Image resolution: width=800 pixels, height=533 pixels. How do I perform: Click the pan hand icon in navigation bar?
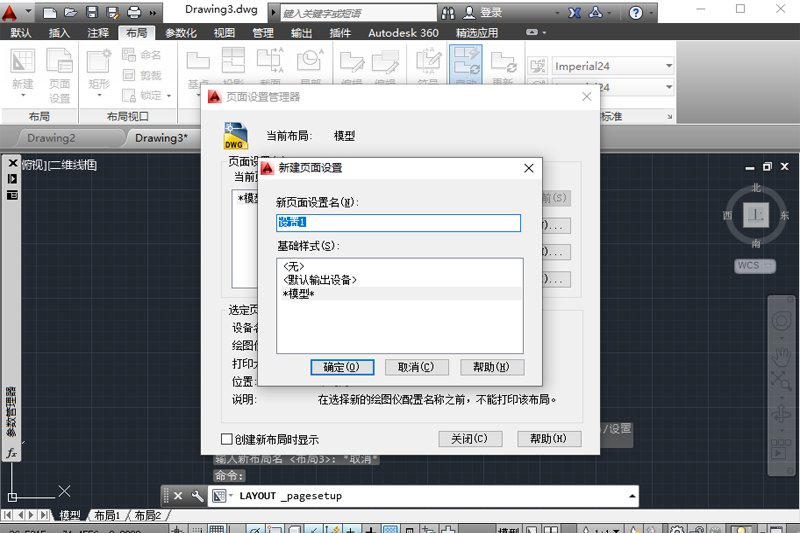coord(781,357)
